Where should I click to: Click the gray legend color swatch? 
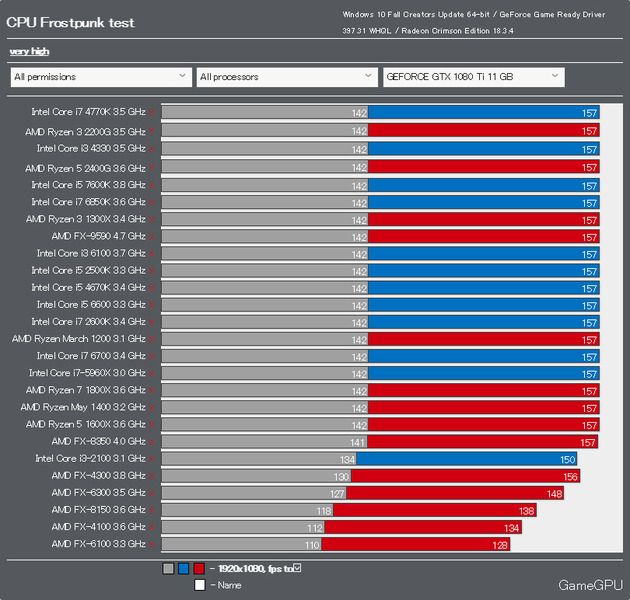[x=168, y=569]
